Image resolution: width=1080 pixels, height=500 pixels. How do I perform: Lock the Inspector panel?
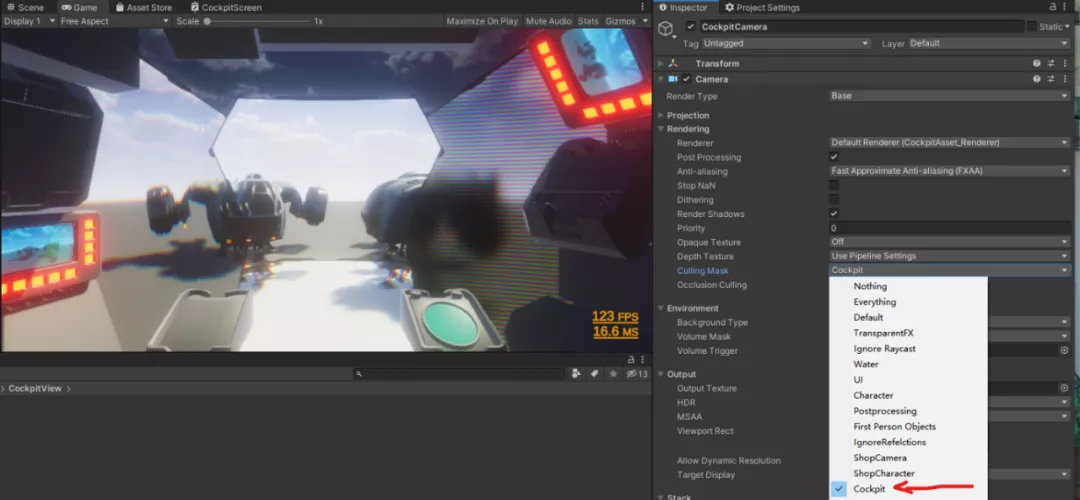tap(1053, 7)
